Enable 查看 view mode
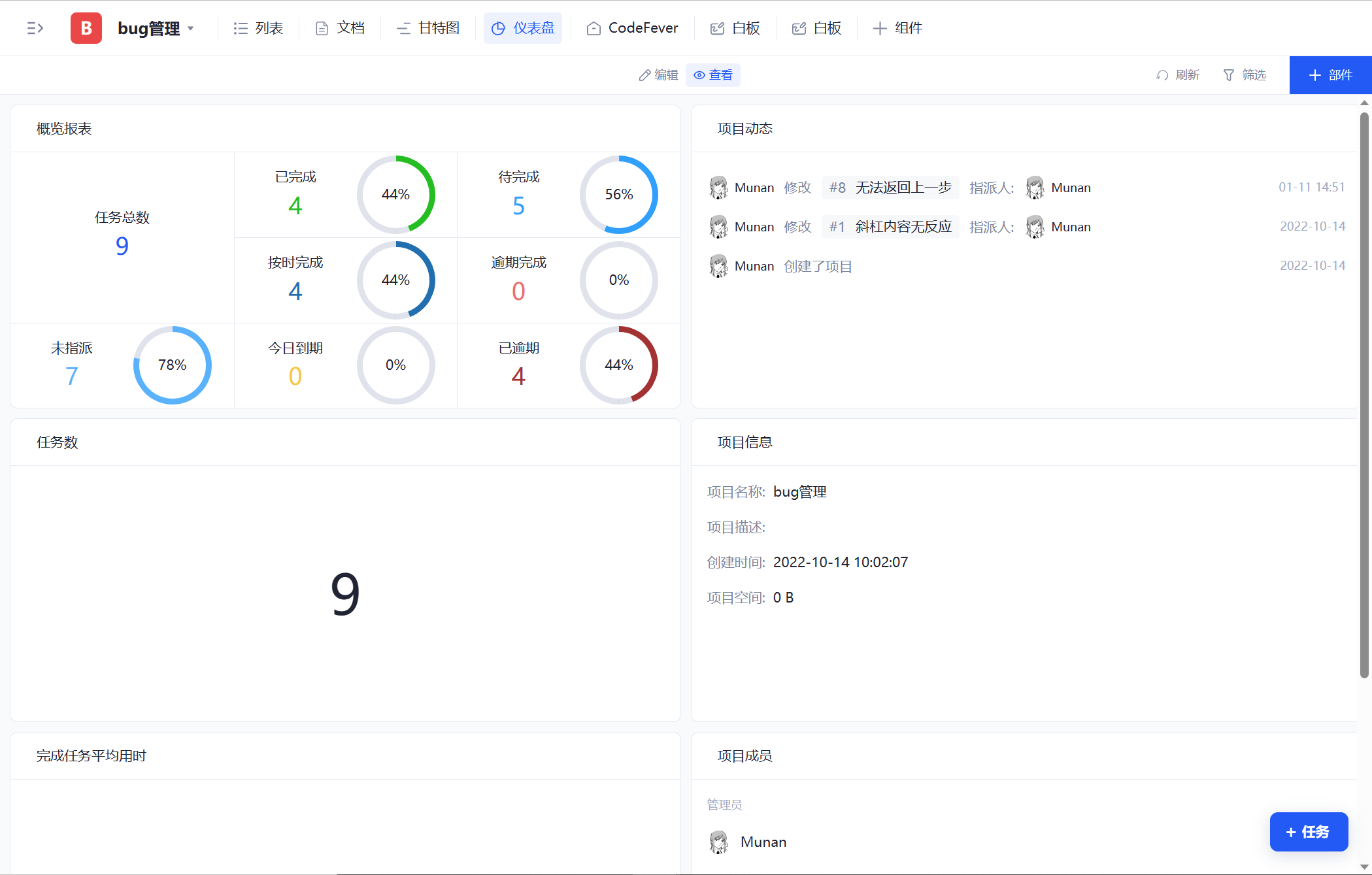 pyautogui.click(x=712, y=74)
